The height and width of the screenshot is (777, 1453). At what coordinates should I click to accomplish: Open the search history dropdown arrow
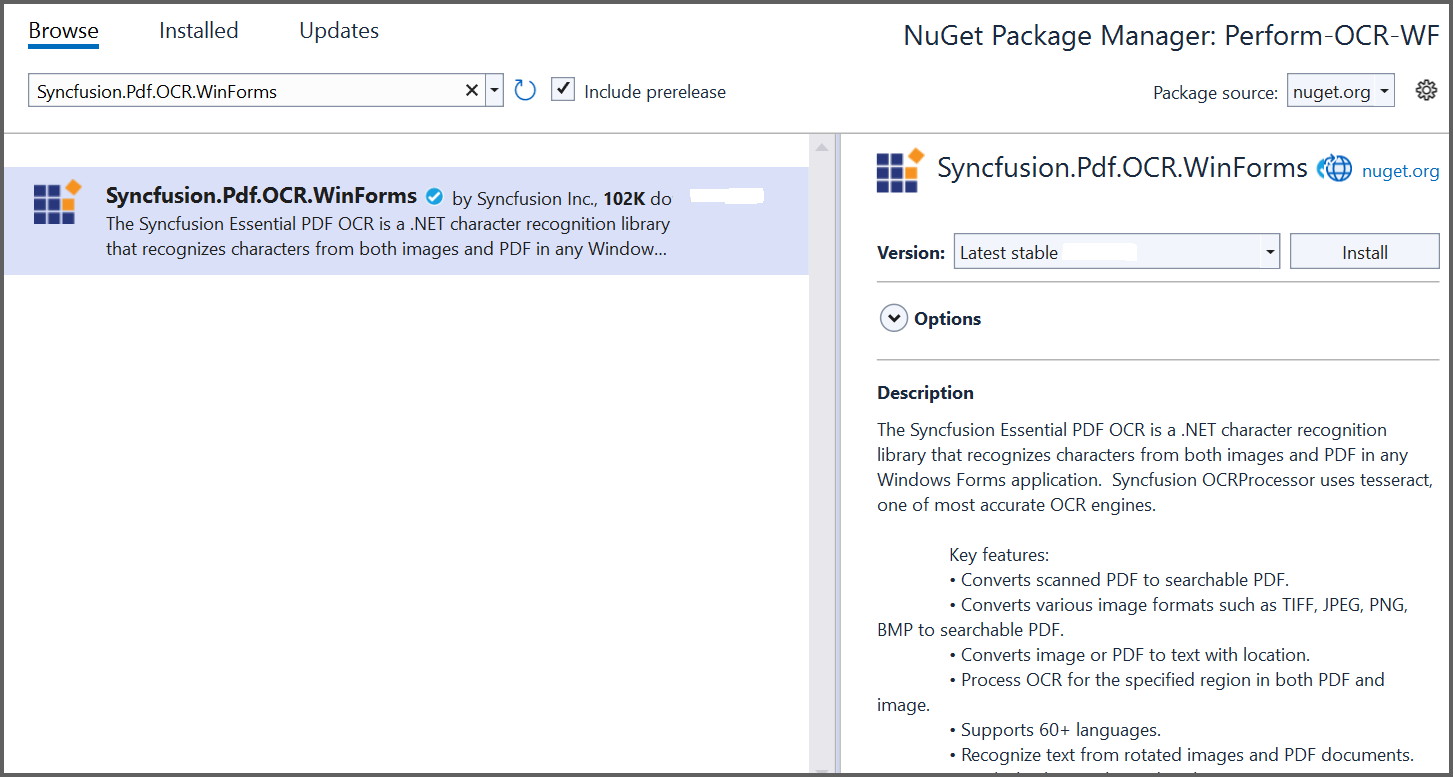pyautogui.click(x=494, y=91)
